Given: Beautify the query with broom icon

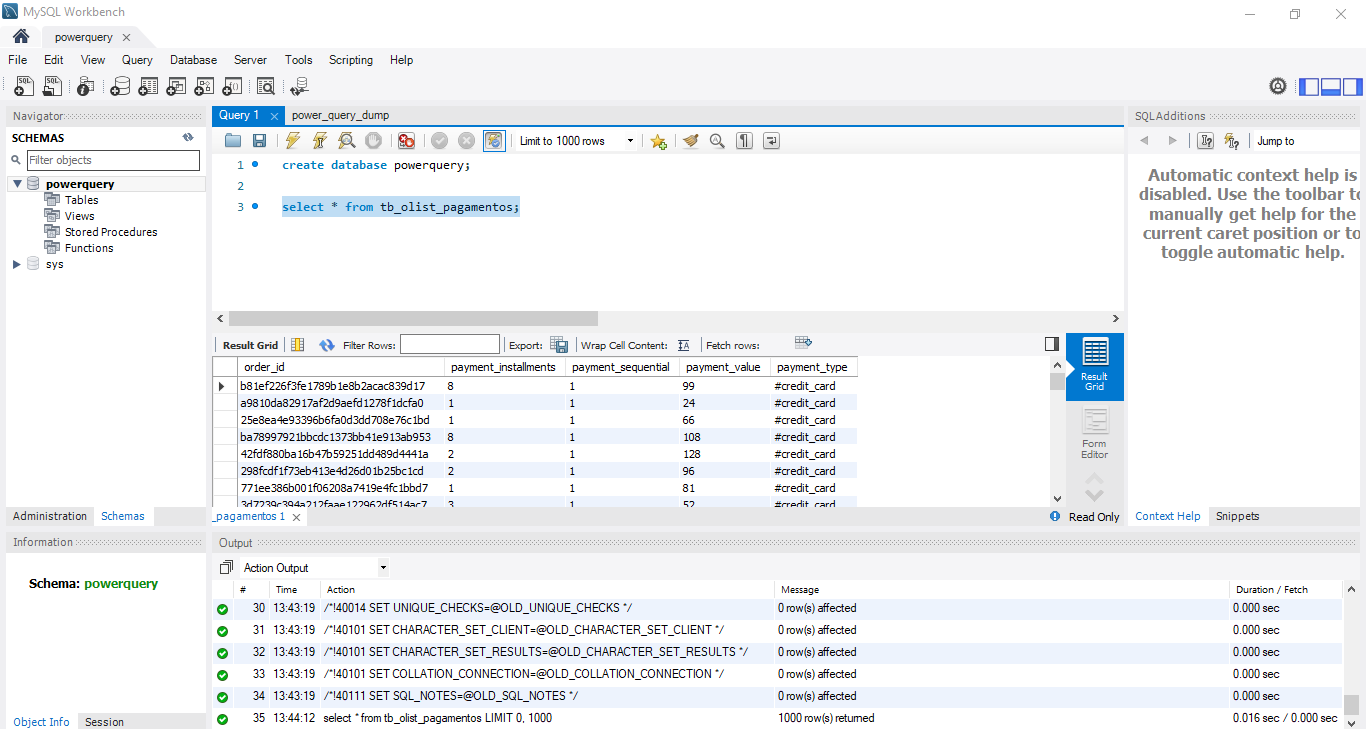Looking at the screenshot, I should click(x=690, y=141).
